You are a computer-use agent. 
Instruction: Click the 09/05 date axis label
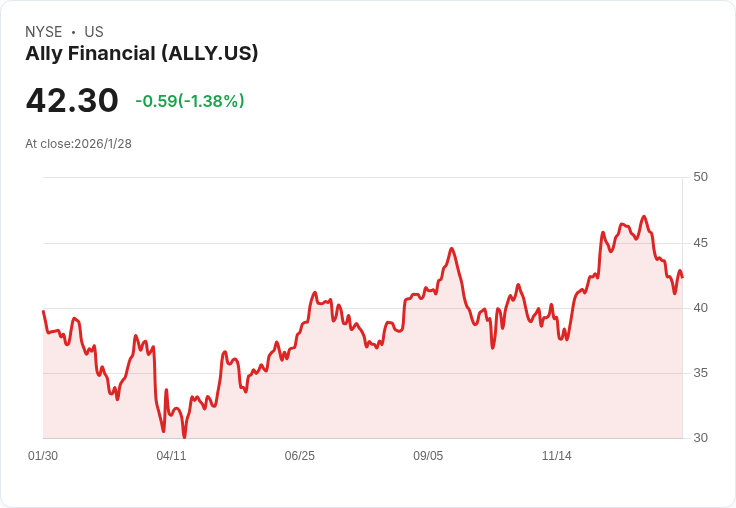[428, 455]
